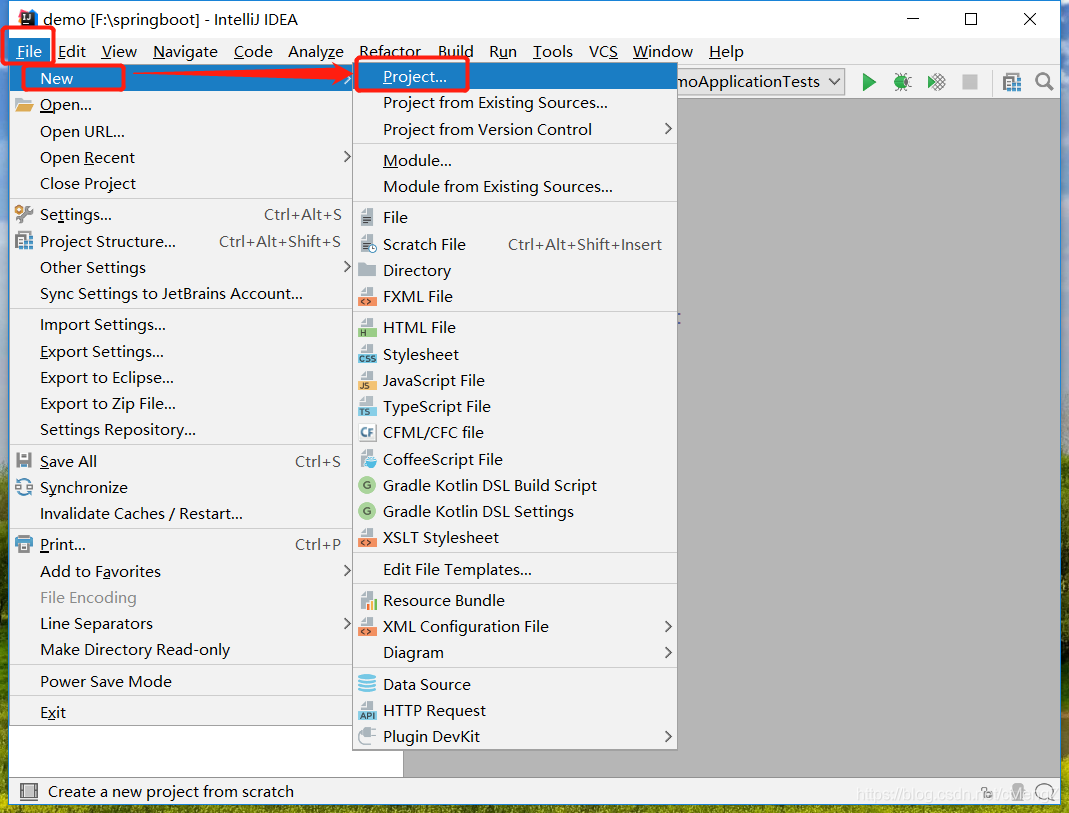Click Gradle Kotlin DSL Build Script icon
1069x813 pixels.
coord(367,485)
